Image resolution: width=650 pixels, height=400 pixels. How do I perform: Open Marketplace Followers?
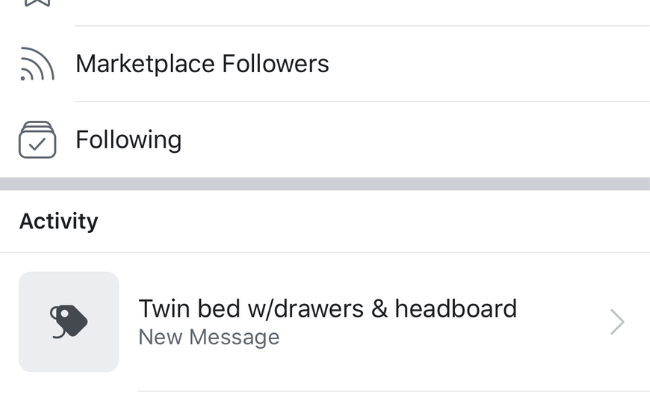202,65
